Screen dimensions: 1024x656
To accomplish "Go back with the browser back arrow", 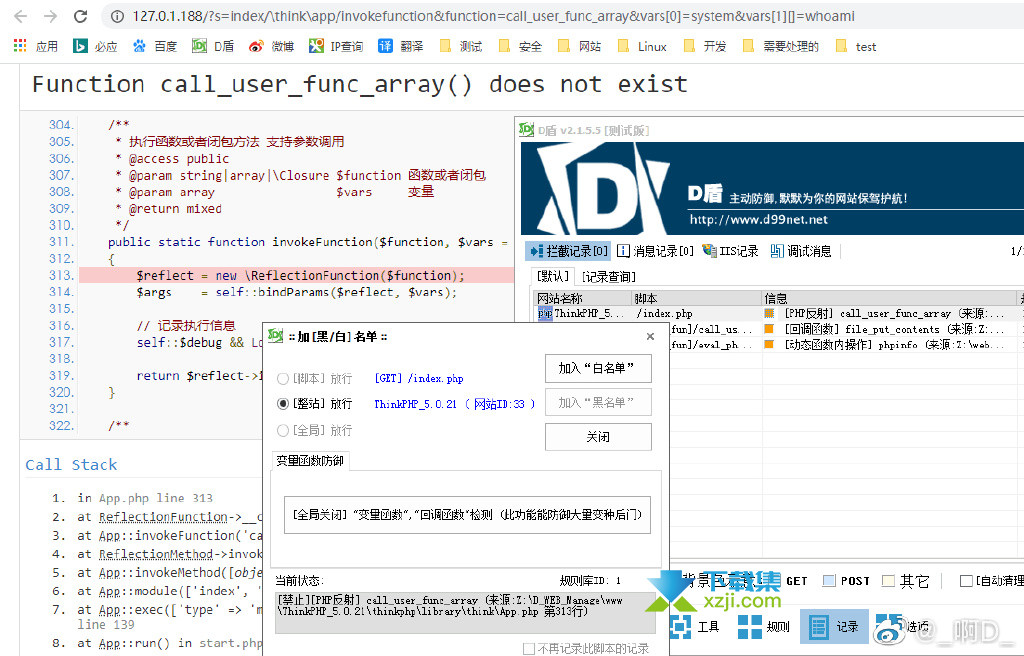I will 20,16.
